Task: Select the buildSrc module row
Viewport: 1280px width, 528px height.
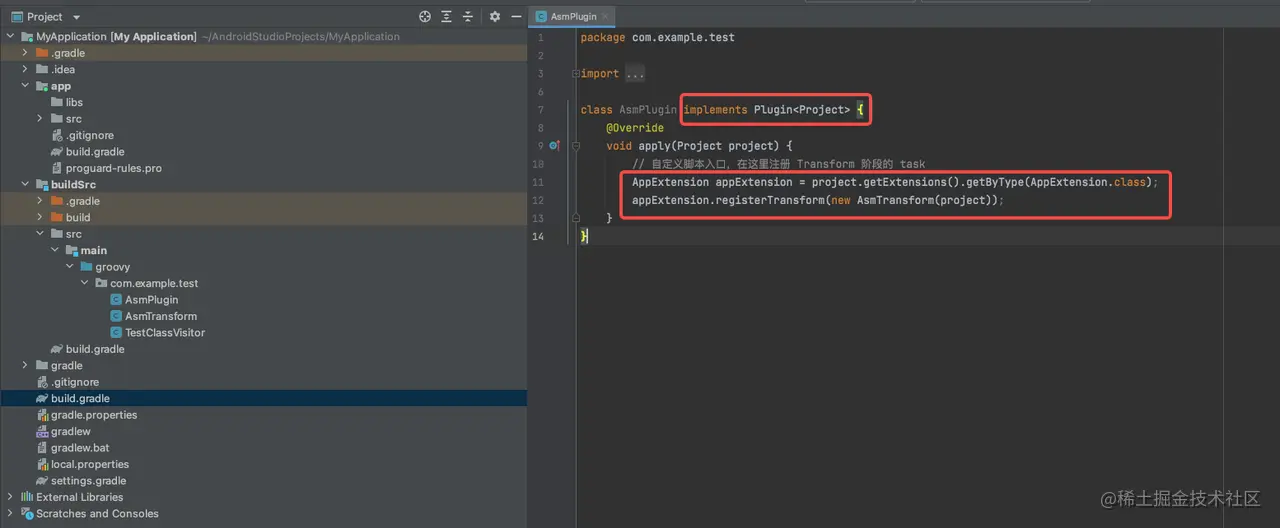Action: tap(263, 185)
